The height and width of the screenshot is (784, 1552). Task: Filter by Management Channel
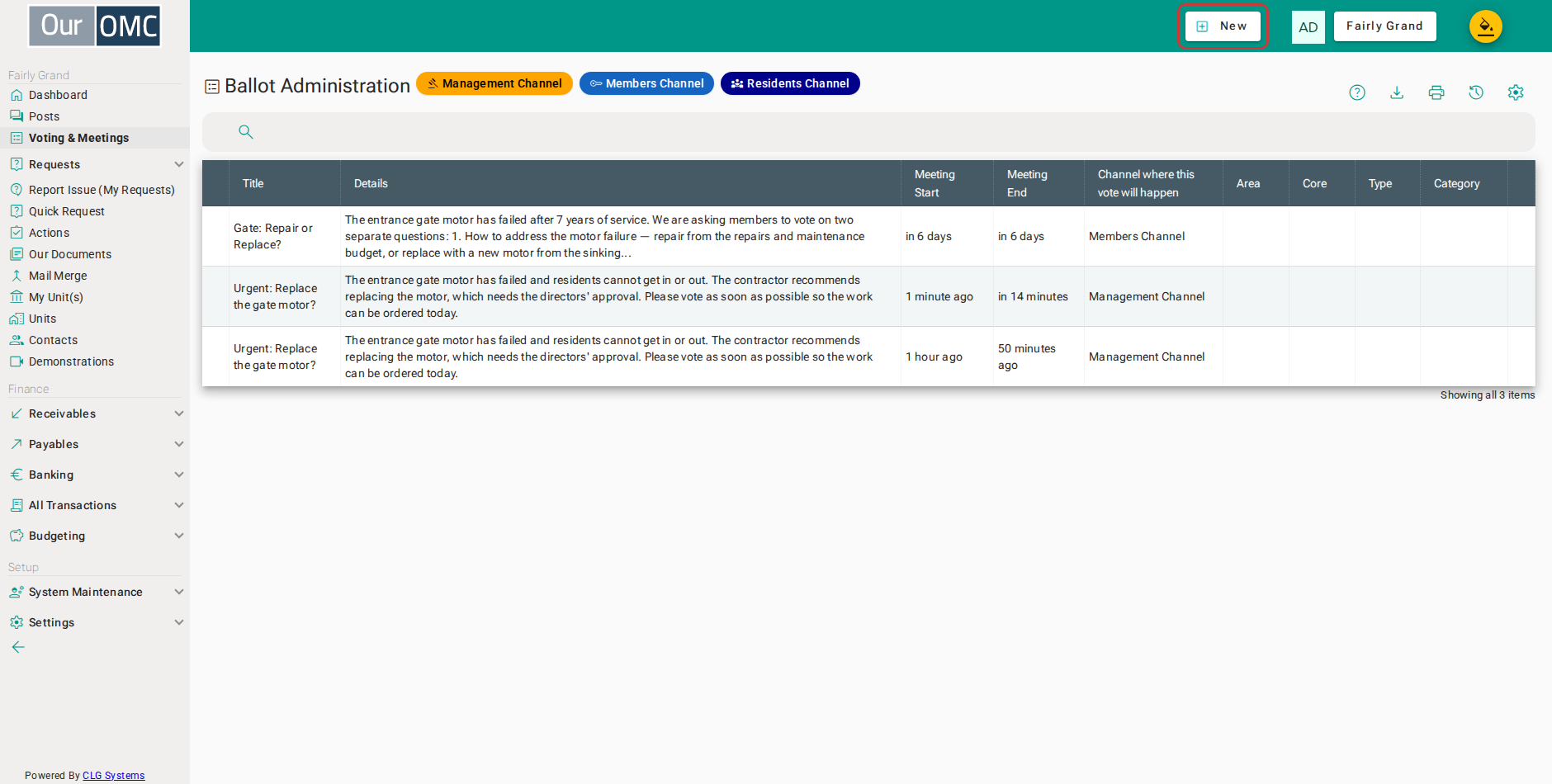(494, 83)
